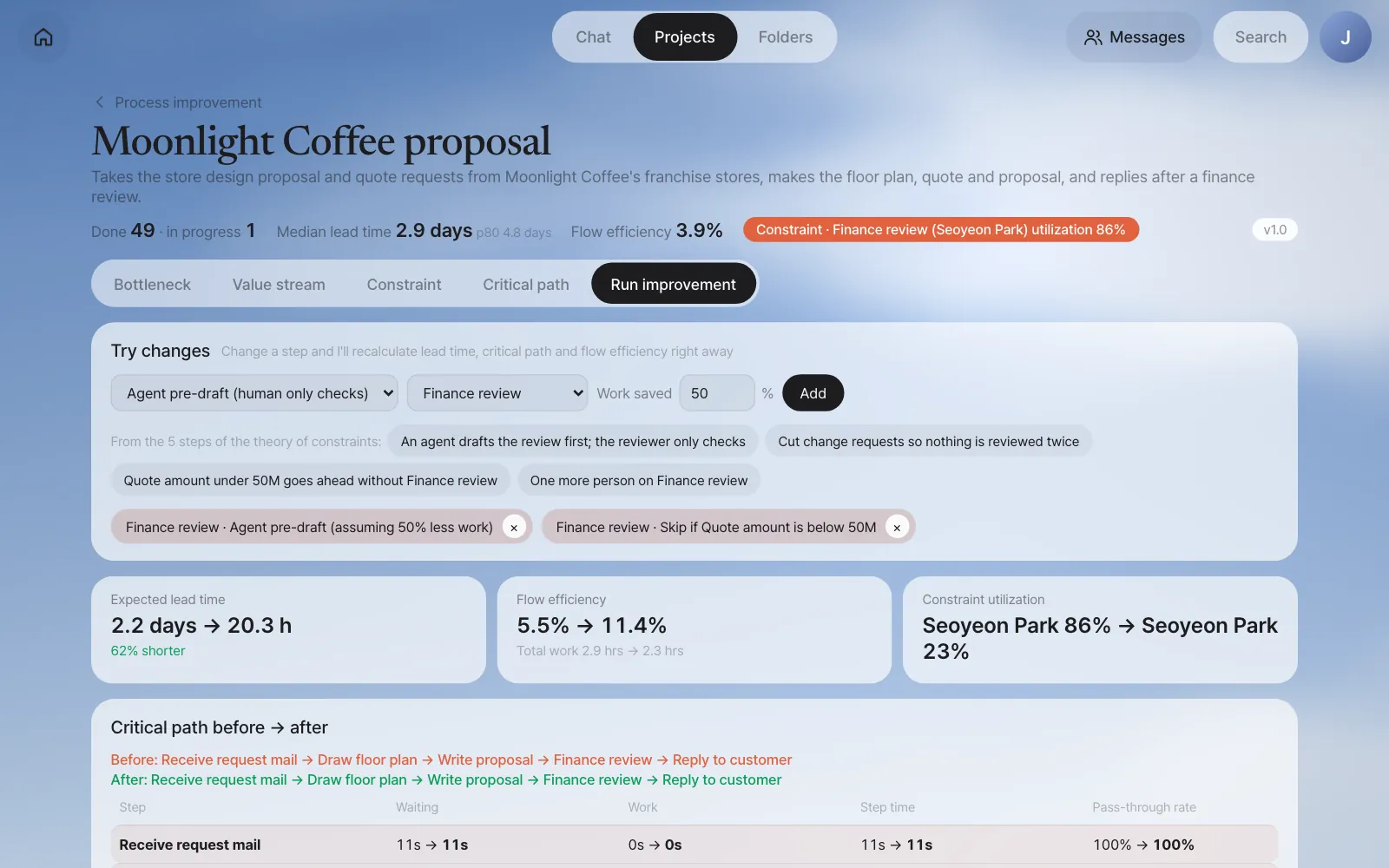This screenshot has height=868, width=1389.
Task: Click the Pass-through rate column header
Action: (1144, 807)
